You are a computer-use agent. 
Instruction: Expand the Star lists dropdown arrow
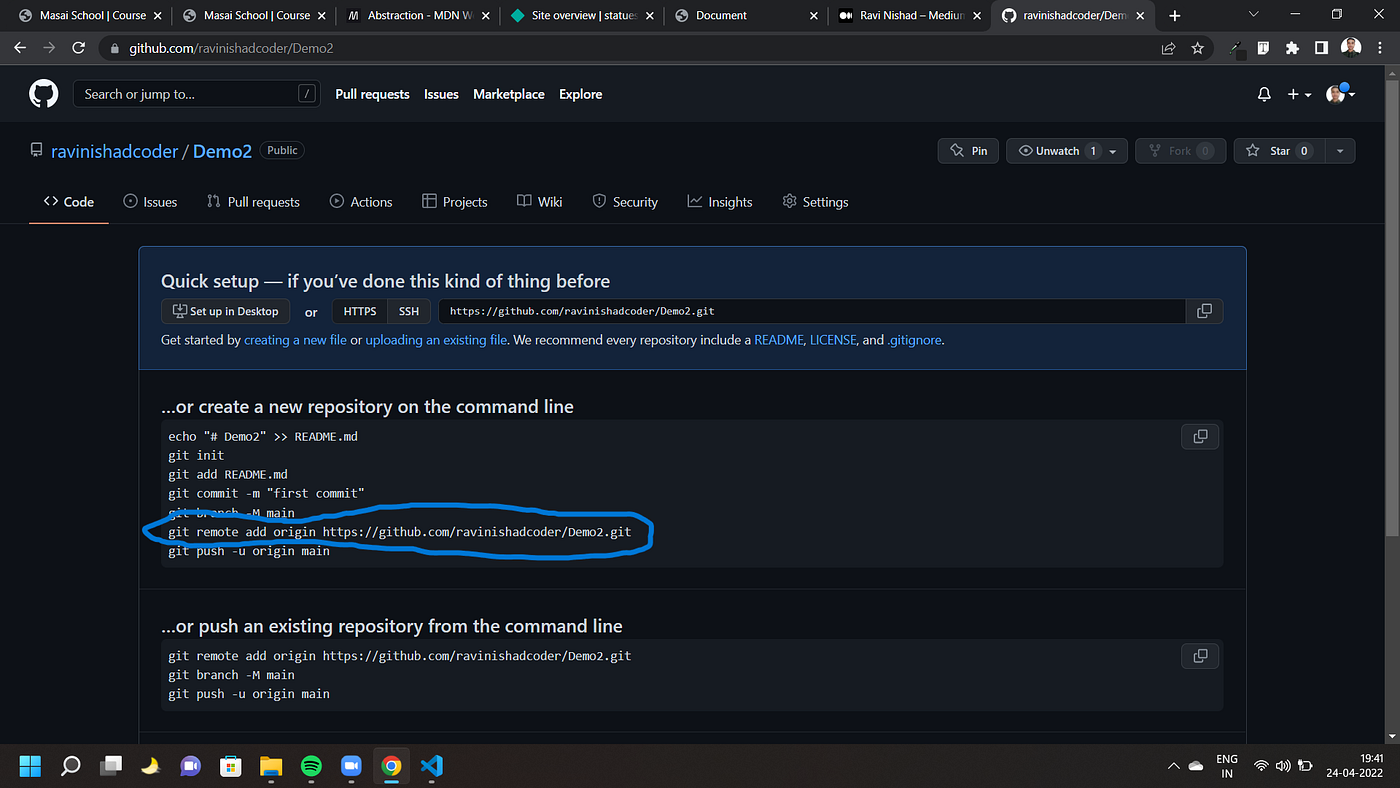click(x=1338, y=151)
